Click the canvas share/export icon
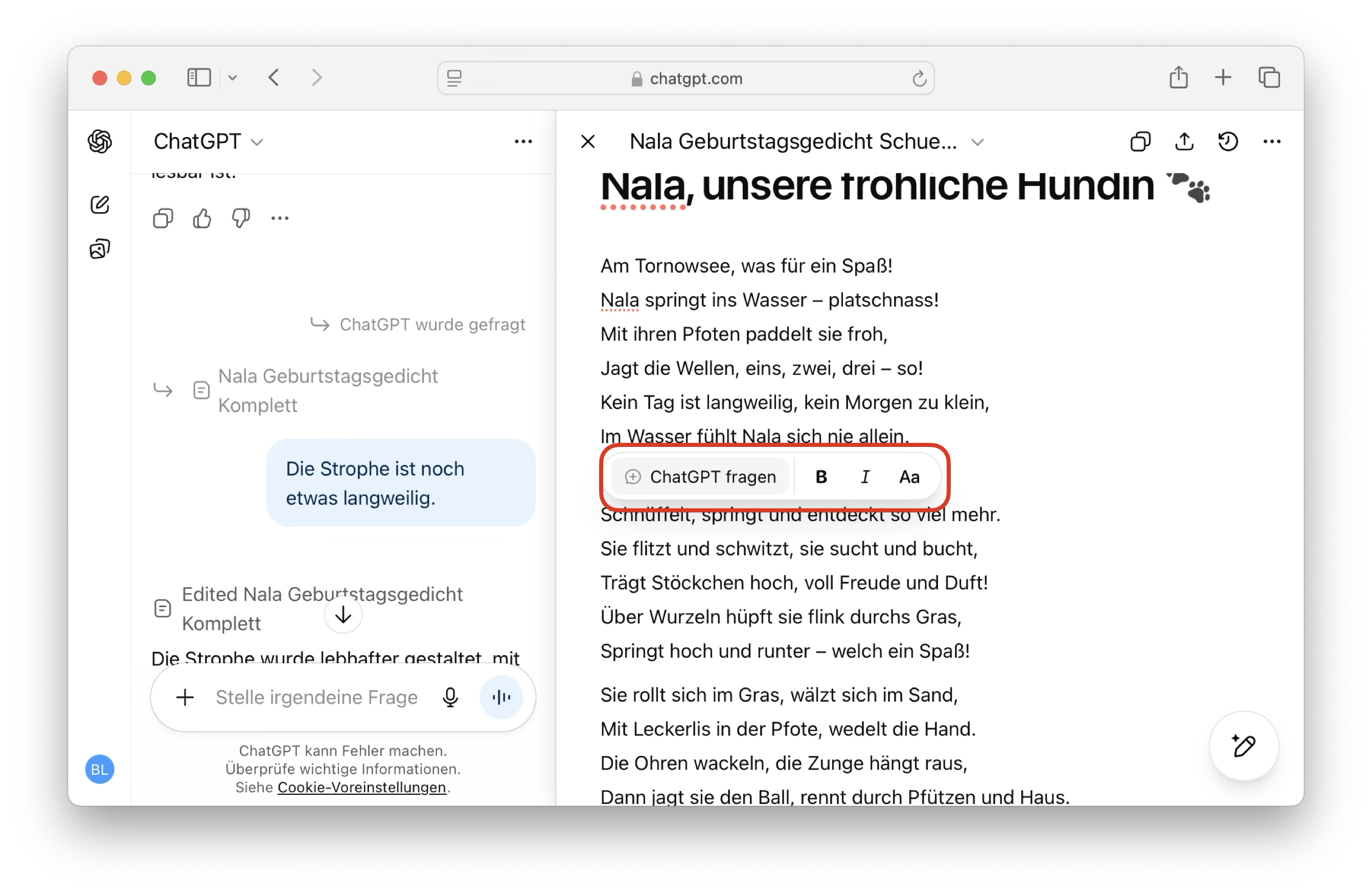The image size is (1372, 896). pos(1184,141)
